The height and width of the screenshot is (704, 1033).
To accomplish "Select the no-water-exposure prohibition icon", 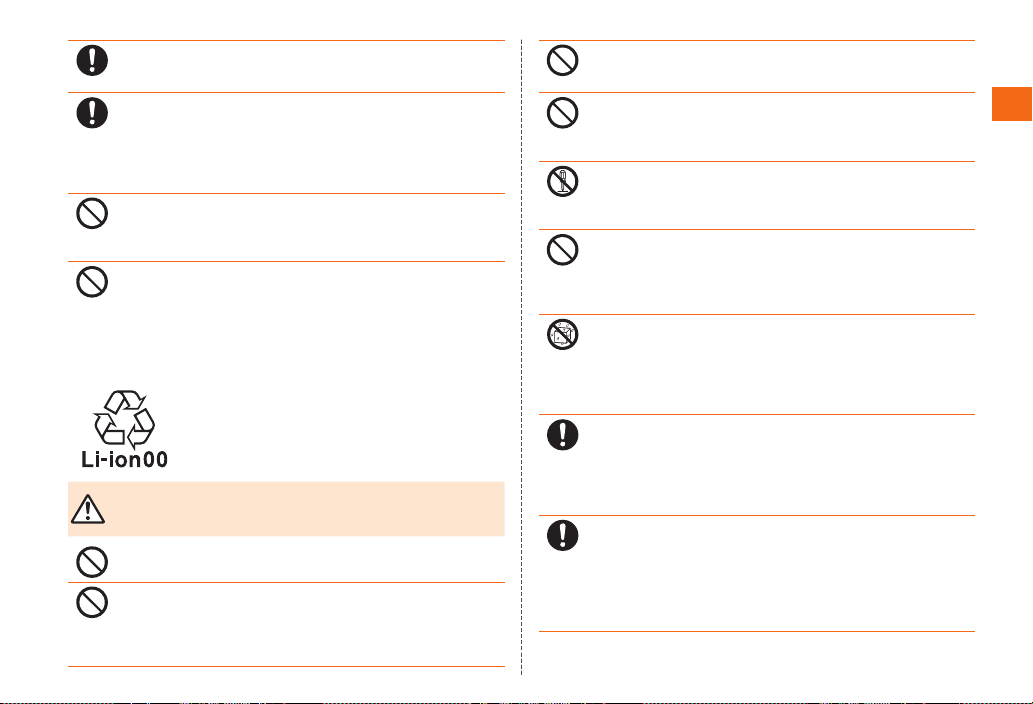I will click(563, 335).
